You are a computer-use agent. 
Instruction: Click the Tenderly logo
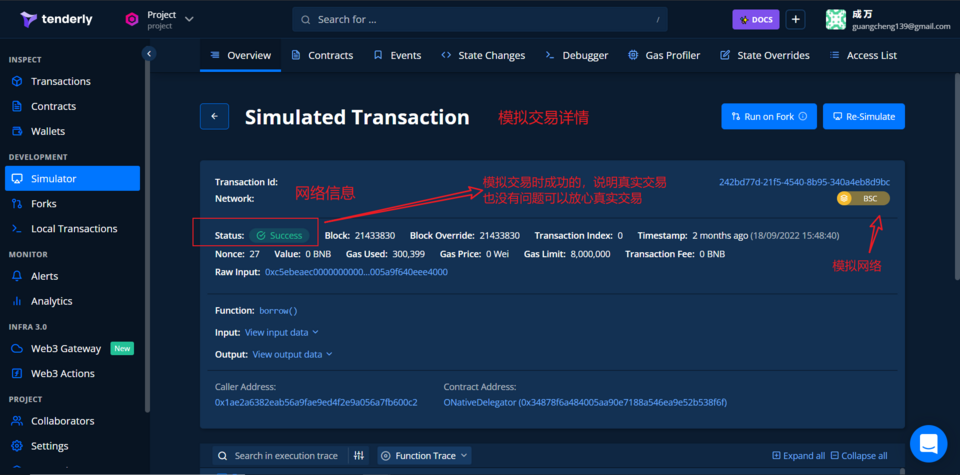tap(56, 19)
